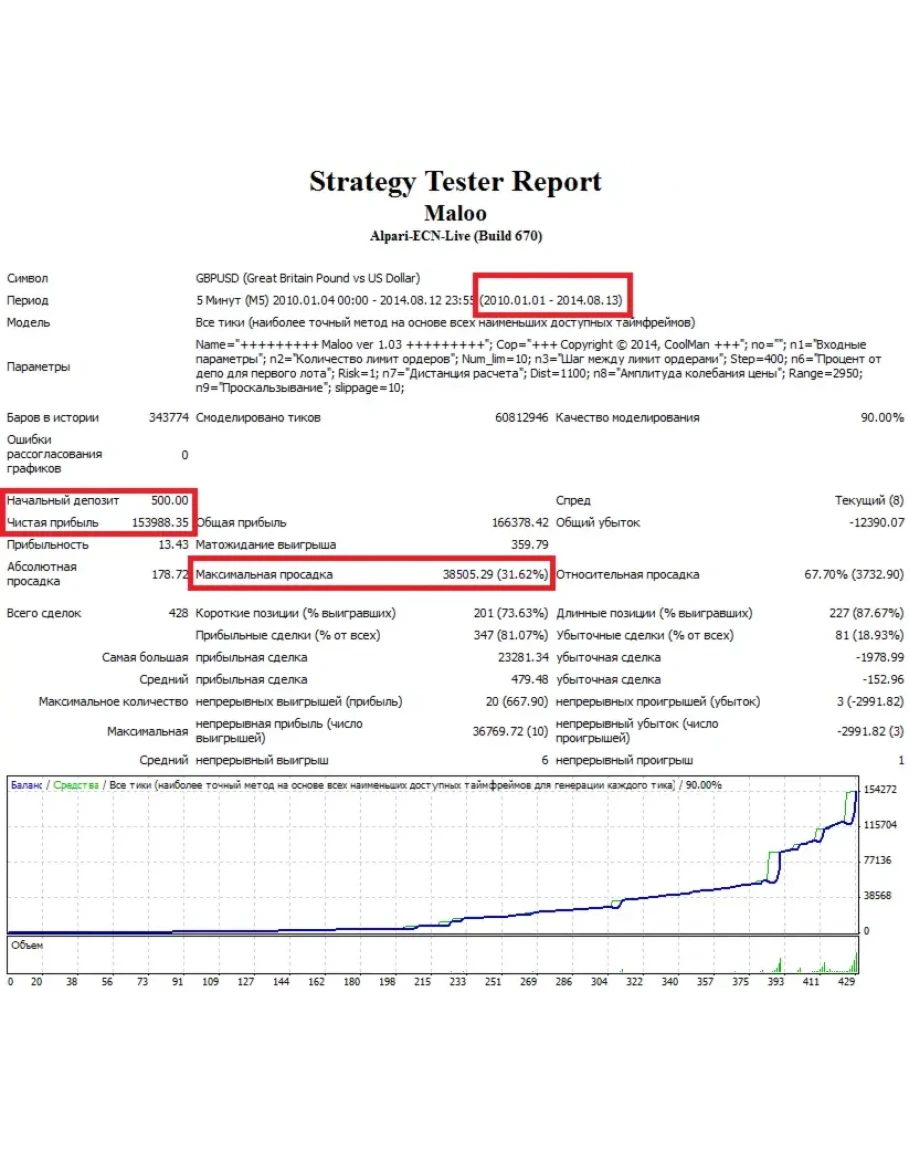The width and height of the screenshot is (910, 1155).
Task: Click the Максимальная просадка value 38505.29 (31.62%)
Action: click(495, 575)
